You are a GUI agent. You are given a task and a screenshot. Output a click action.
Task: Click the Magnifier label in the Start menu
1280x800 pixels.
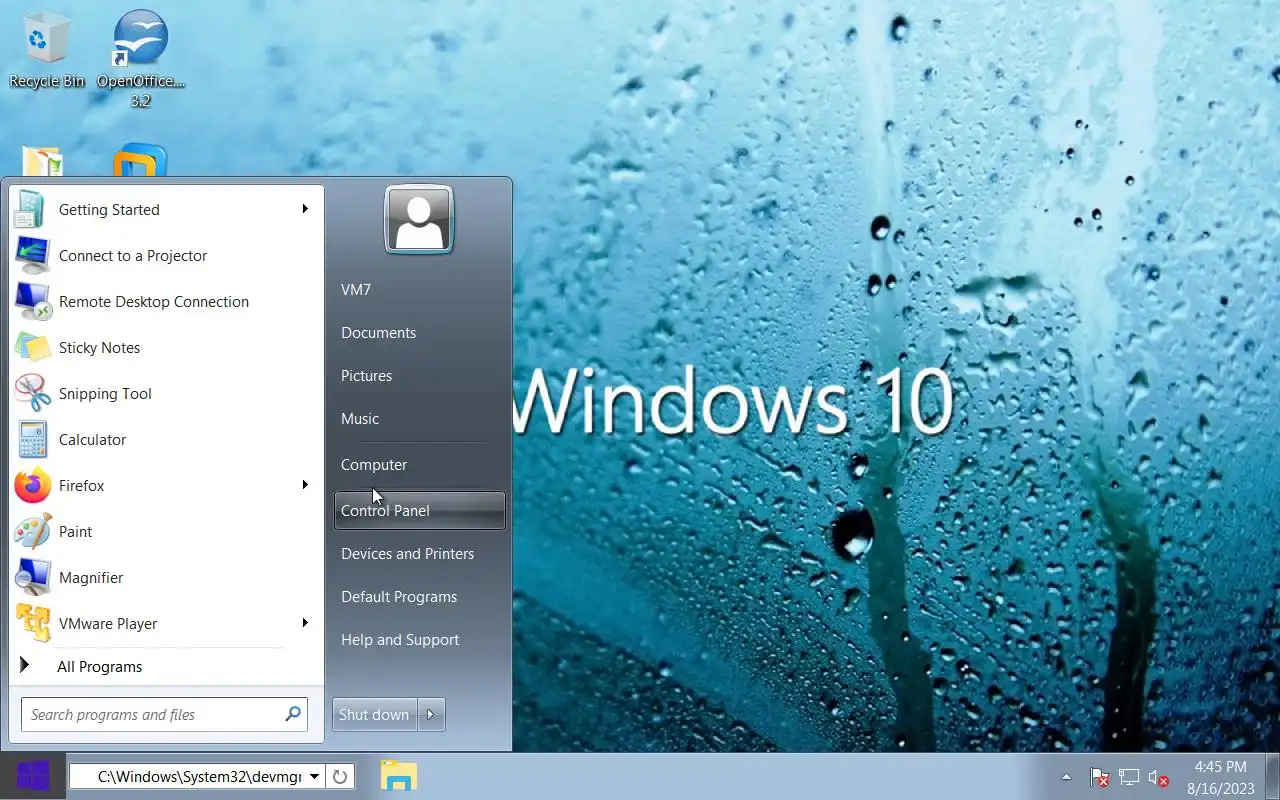(91, 577)
